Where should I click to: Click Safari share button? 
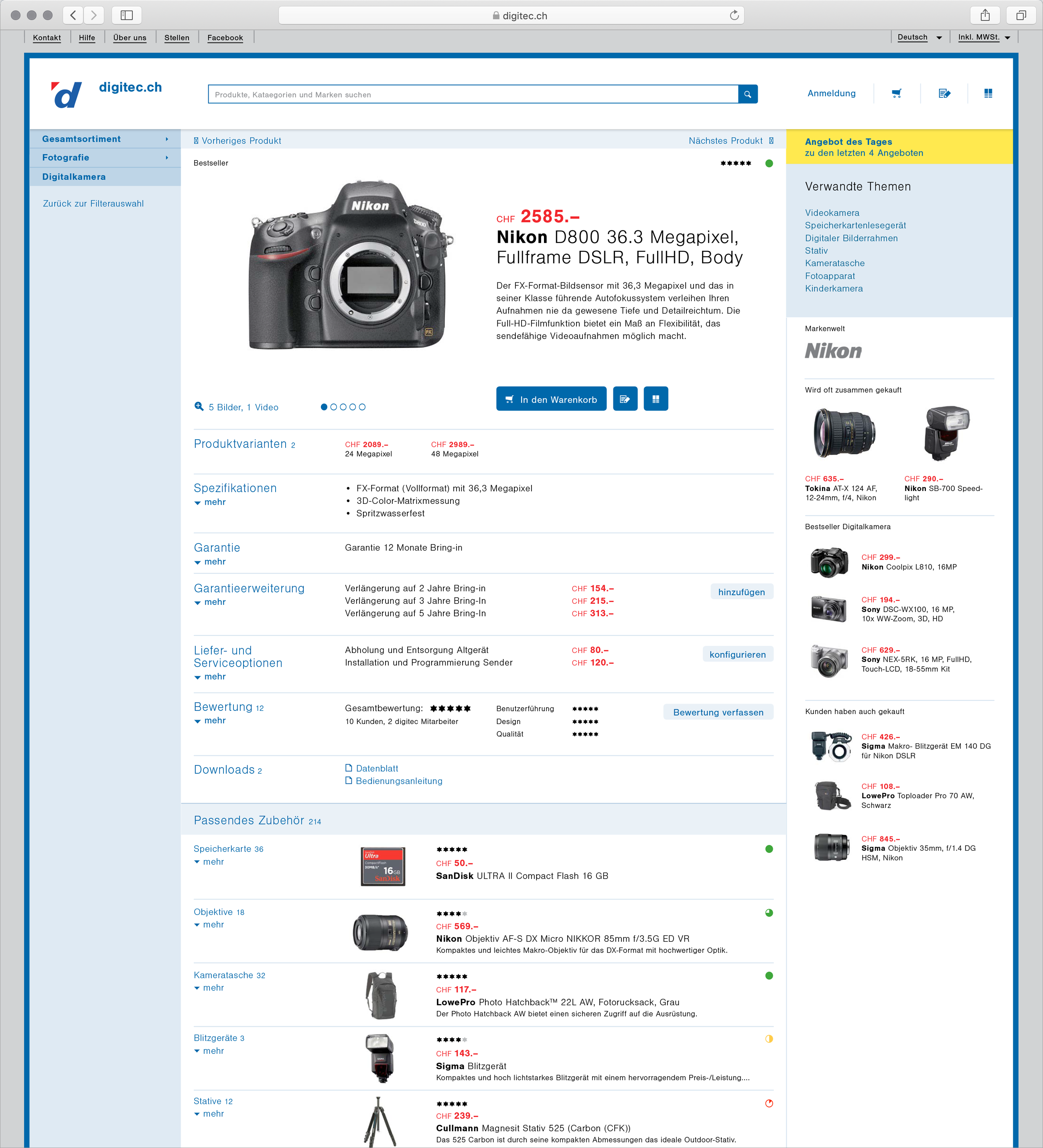(x=985, y=15)
